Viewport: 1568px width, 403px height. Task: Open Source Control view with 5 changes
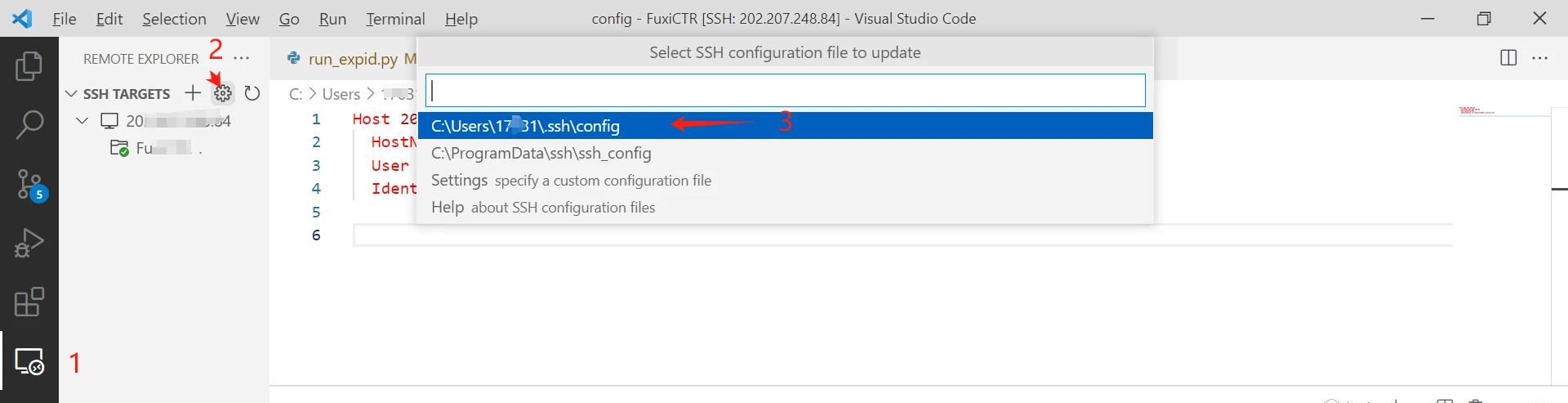(30, 185)
